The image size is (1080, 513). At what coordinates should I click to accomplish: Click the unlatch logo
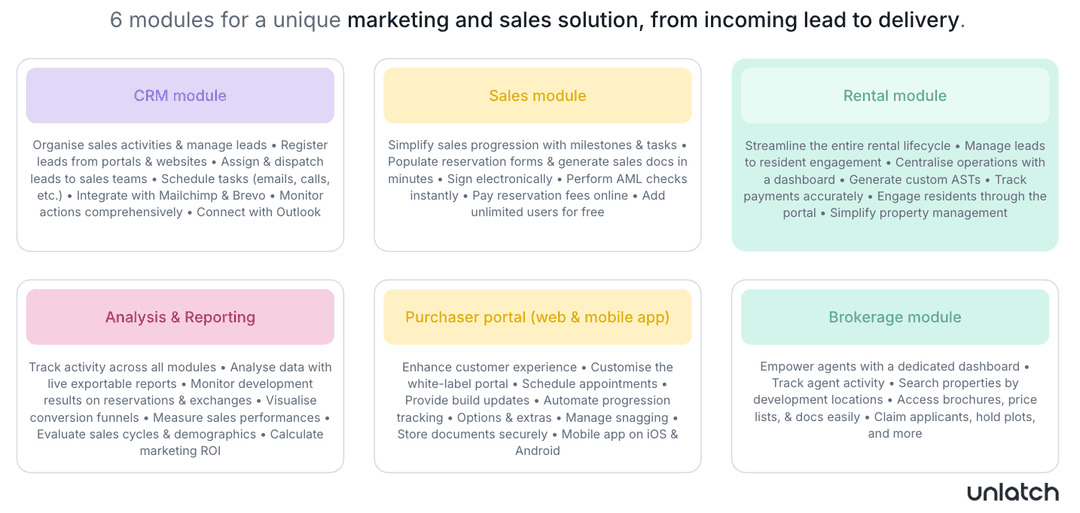[x=1012, y=492]
